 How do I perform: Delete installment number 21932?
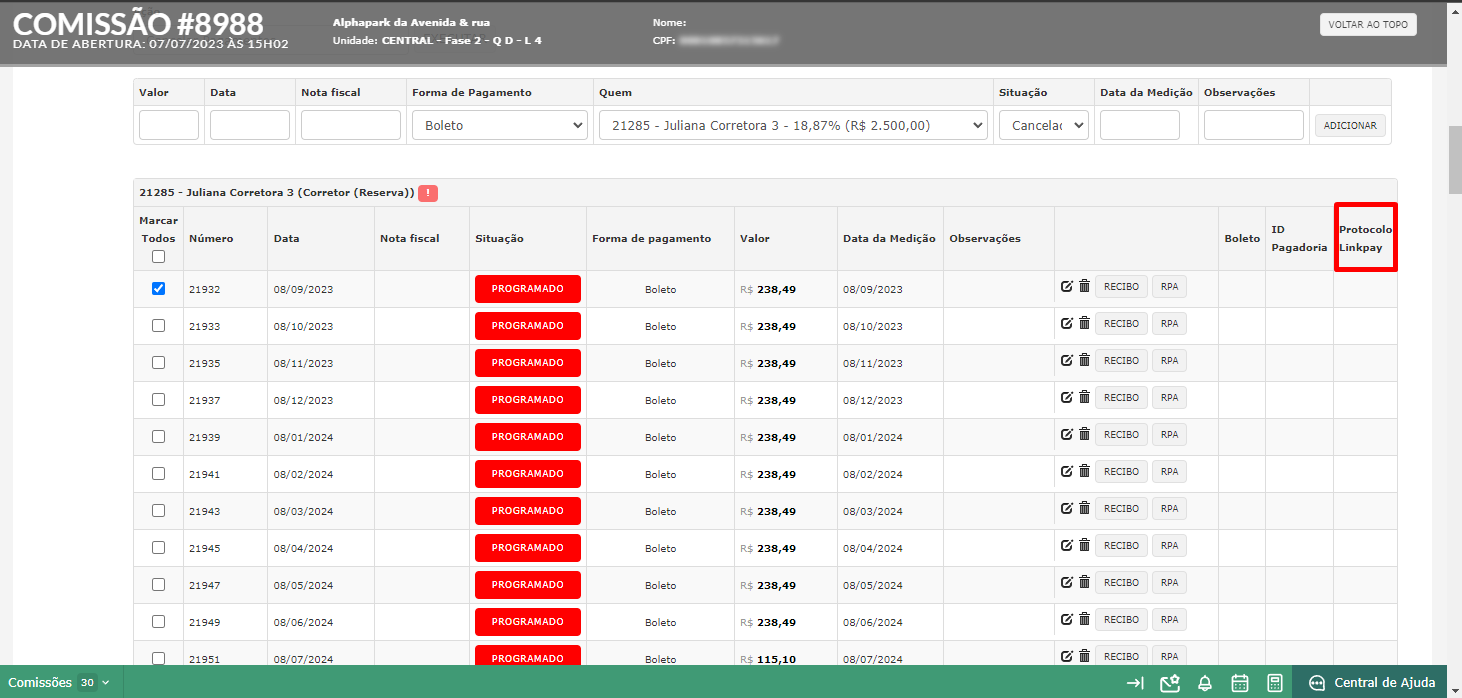point(1084,287)
